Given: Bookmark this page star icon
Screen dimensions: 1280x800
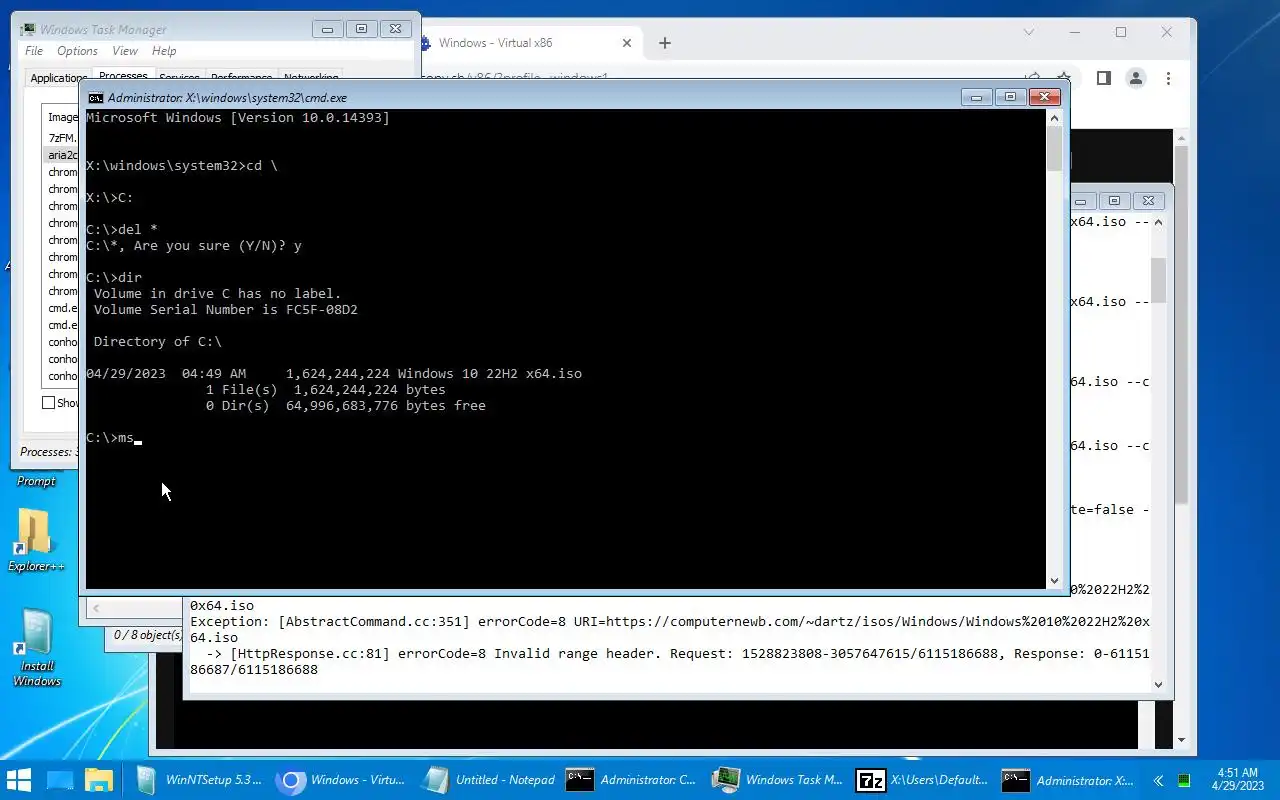Looking at the screenshot, I should pyautogui.click(x=1065, y=78).
